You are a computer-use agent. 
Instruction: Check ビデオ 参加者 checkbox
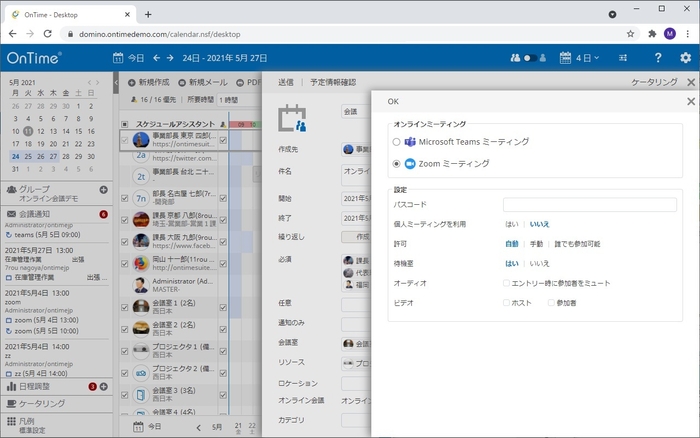pos(551,303)
